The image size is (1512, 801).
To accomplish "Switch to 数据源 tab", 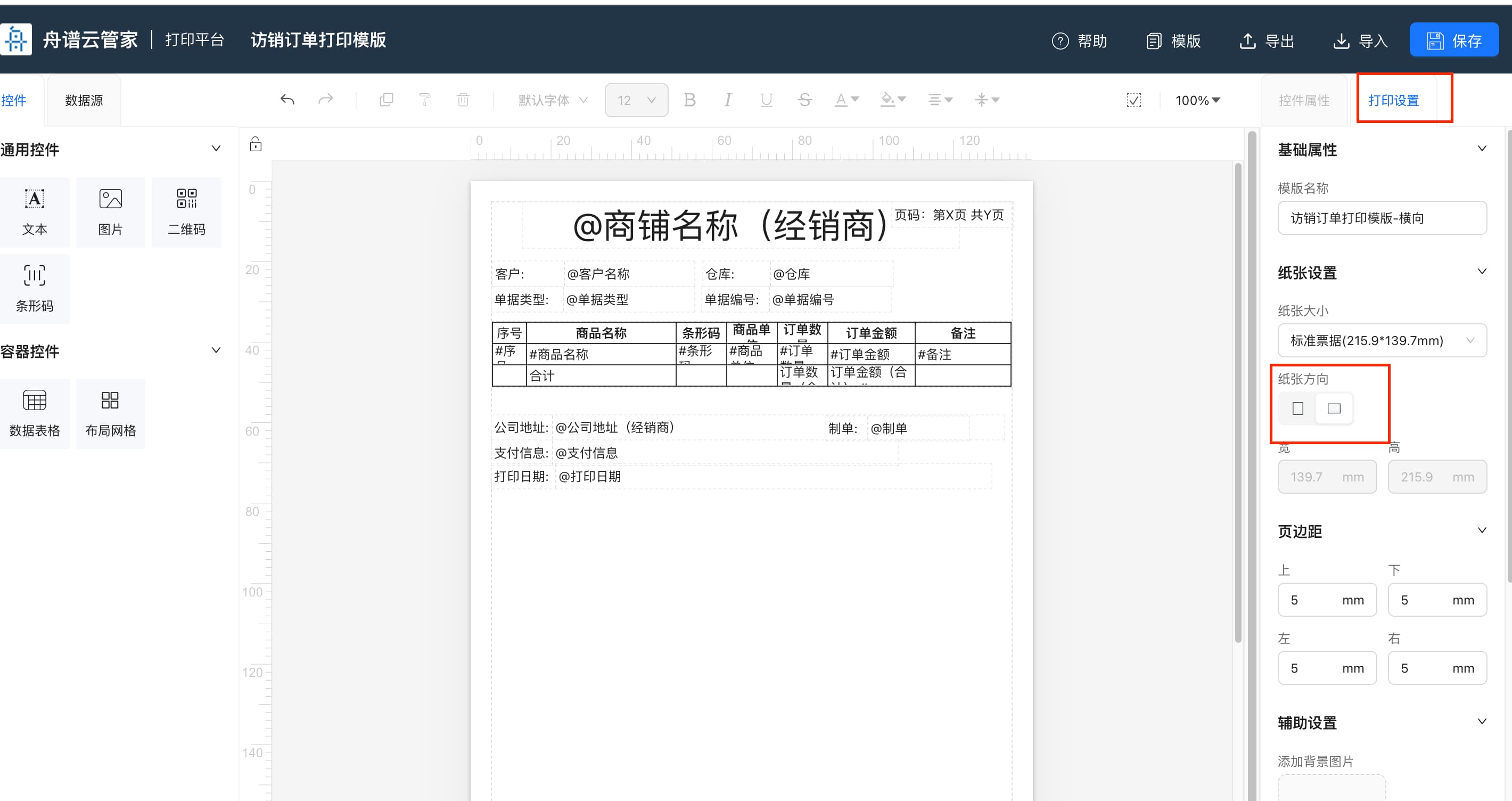I will point(84,101).
